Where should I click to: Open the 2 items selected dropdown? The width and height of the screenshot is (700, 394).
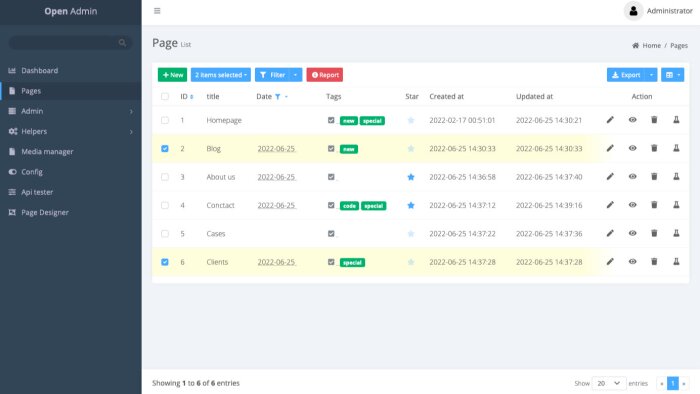coord(221,75)
